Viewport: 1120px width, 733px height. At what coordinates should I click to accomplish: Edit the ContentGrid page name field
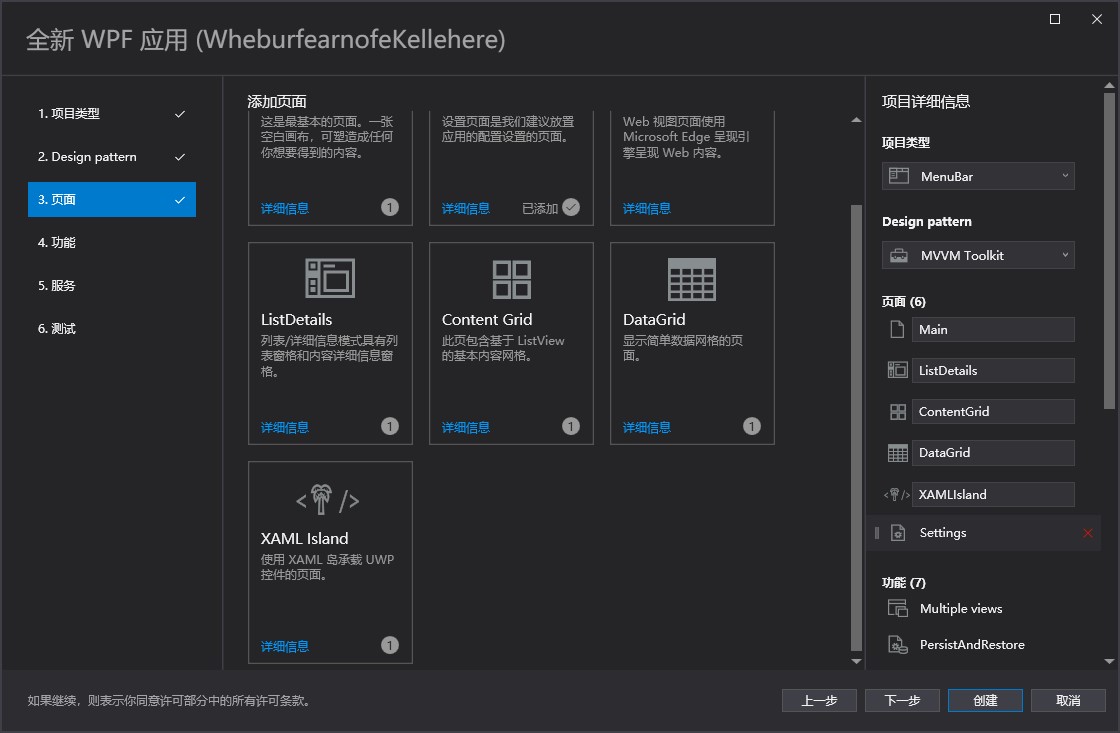tap(993, 412)
